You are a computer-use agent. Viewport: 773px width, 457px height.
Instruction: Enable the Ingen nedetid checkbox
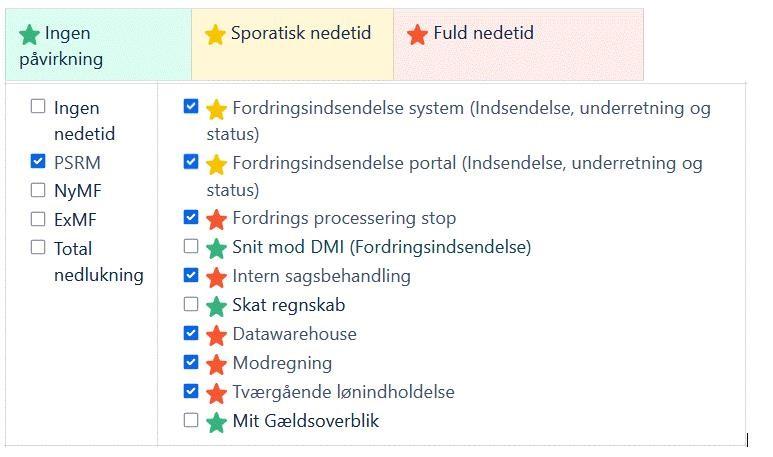[38, 107]
